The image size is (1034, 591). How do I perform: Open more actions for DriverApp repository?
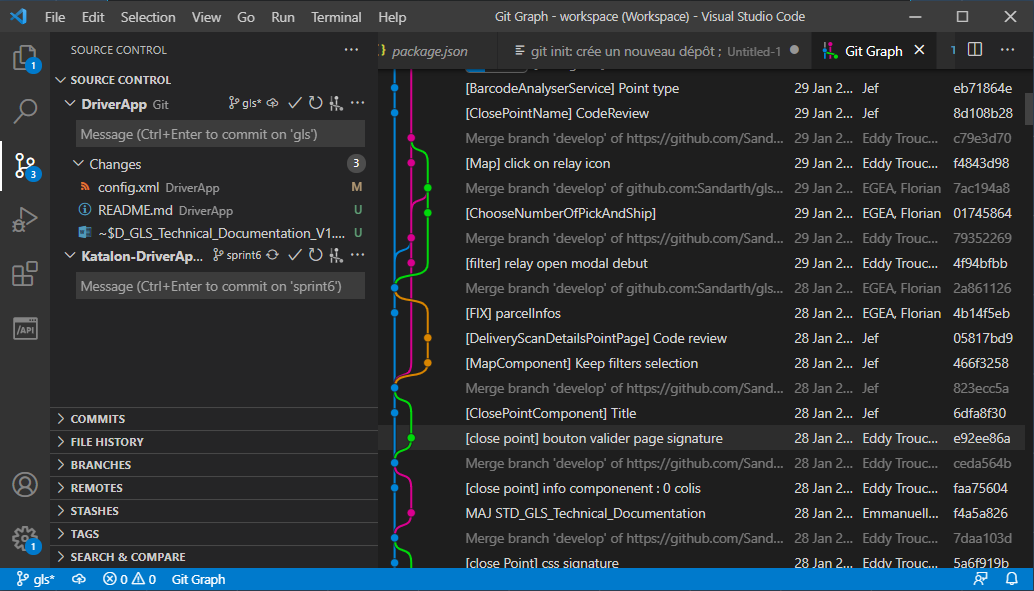coord(357,104)
